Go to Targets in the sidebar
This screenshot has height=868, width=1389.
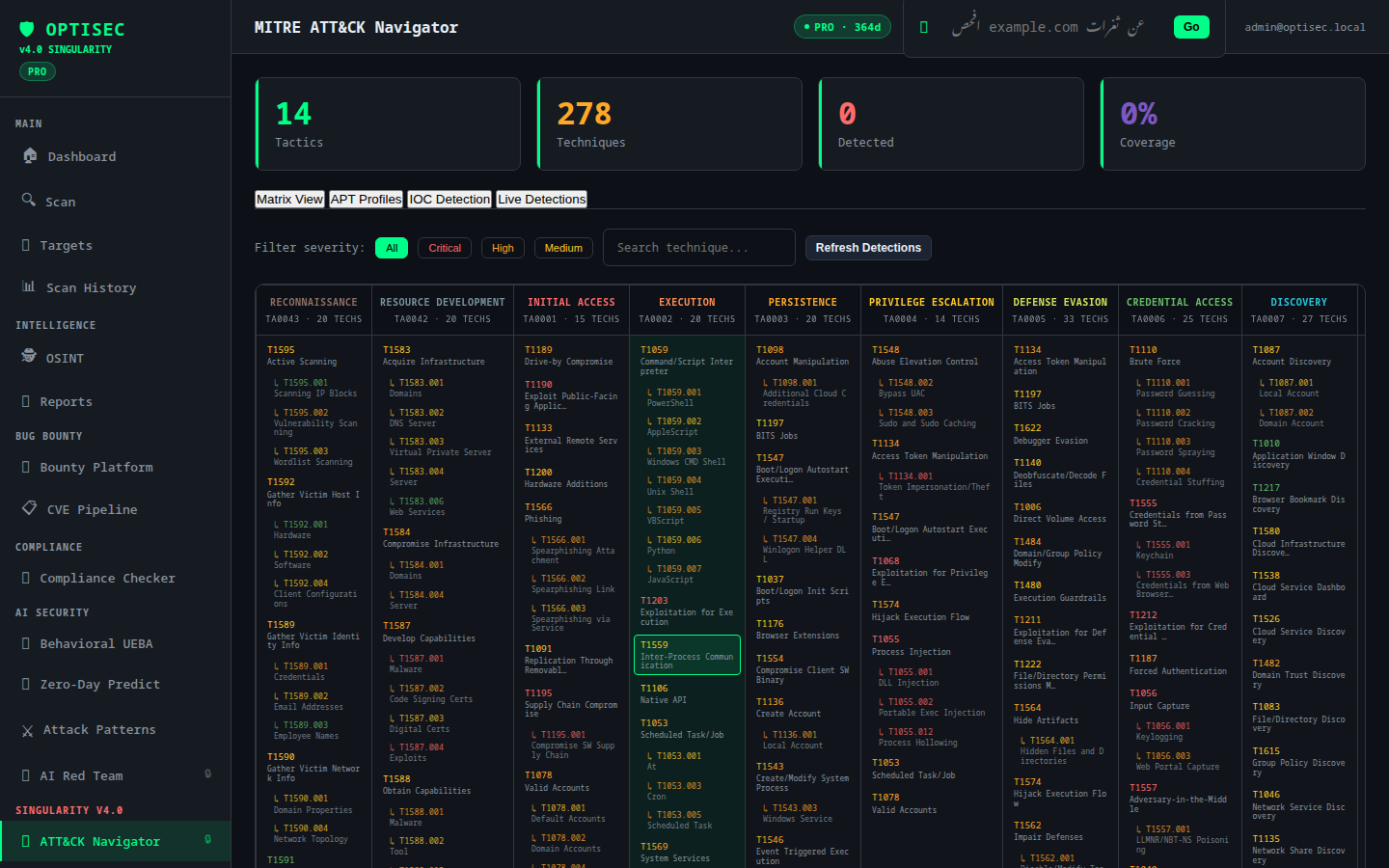coord(116,246)
